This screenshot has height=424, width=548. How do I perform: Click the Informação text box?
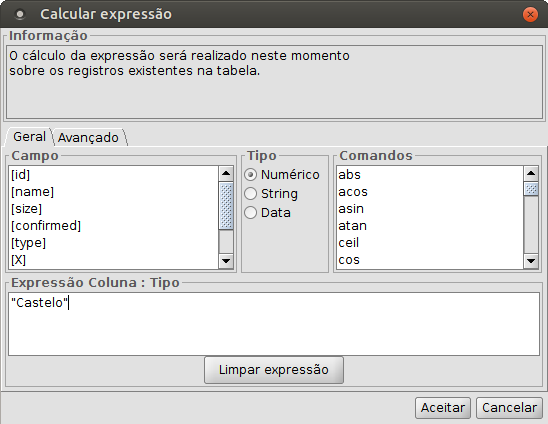pos(274,82)
